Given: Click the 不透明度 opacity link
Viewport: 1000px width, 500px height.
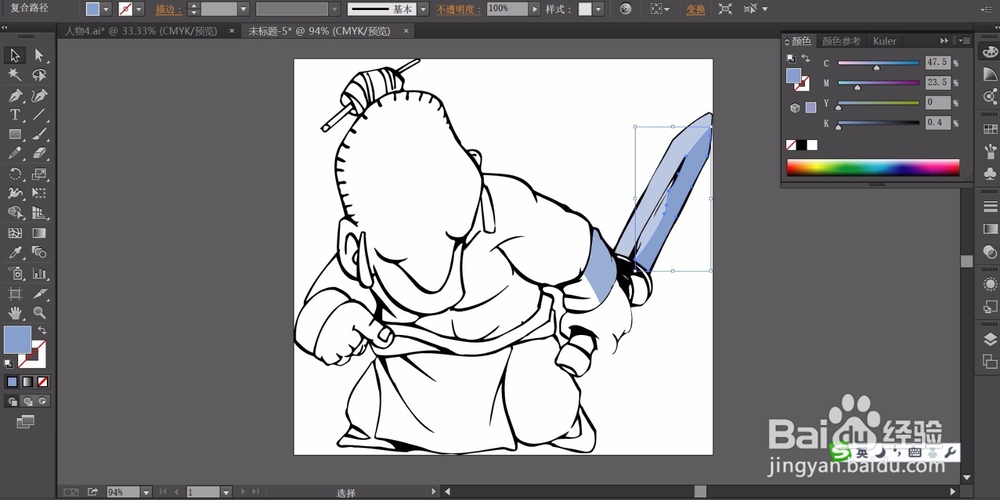Looking at the screenshot, I should pos(458,10).
